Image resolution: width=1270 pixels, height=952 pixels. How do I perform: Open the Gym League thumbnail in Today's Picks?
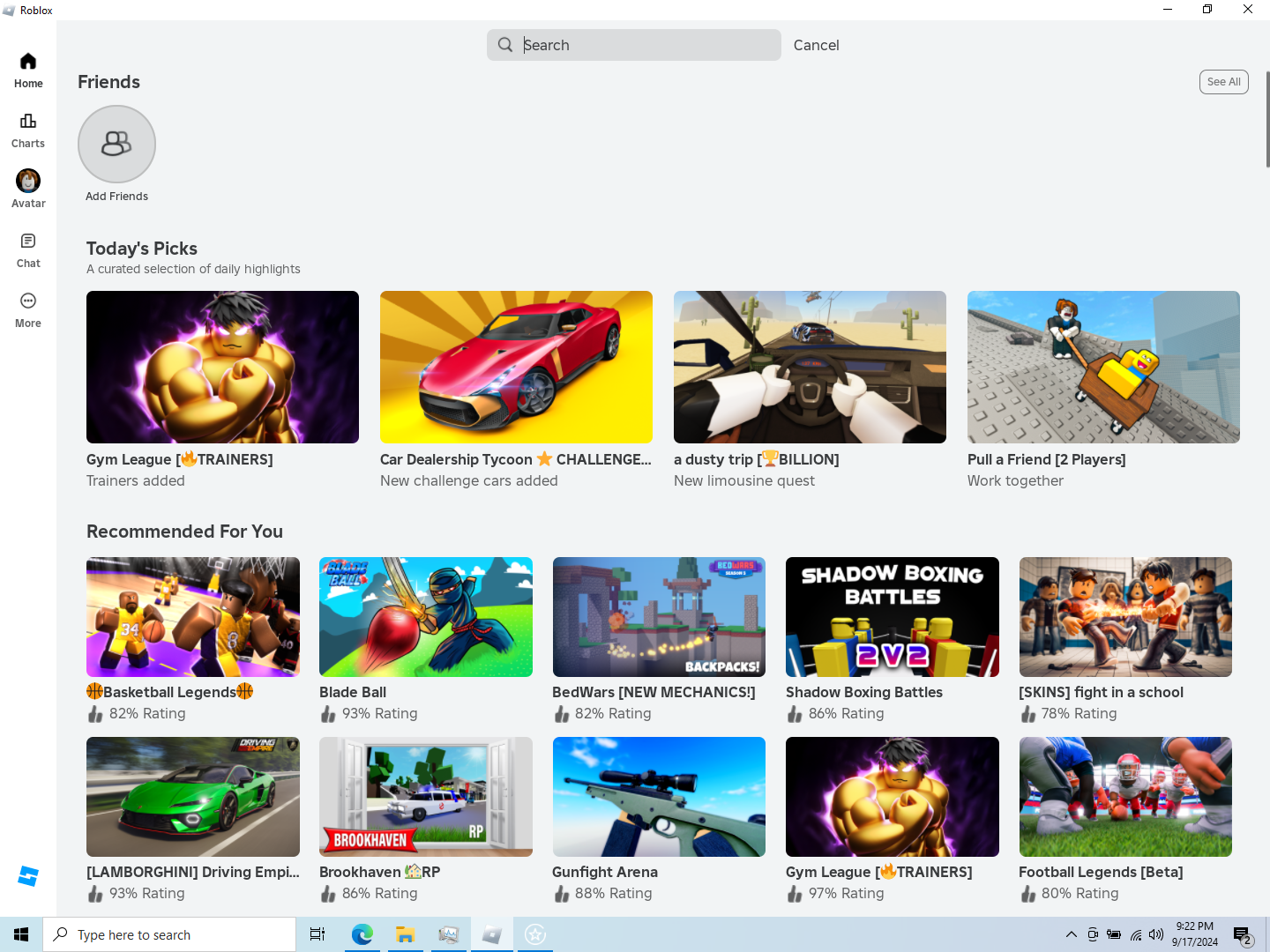[x=222, y=367]
